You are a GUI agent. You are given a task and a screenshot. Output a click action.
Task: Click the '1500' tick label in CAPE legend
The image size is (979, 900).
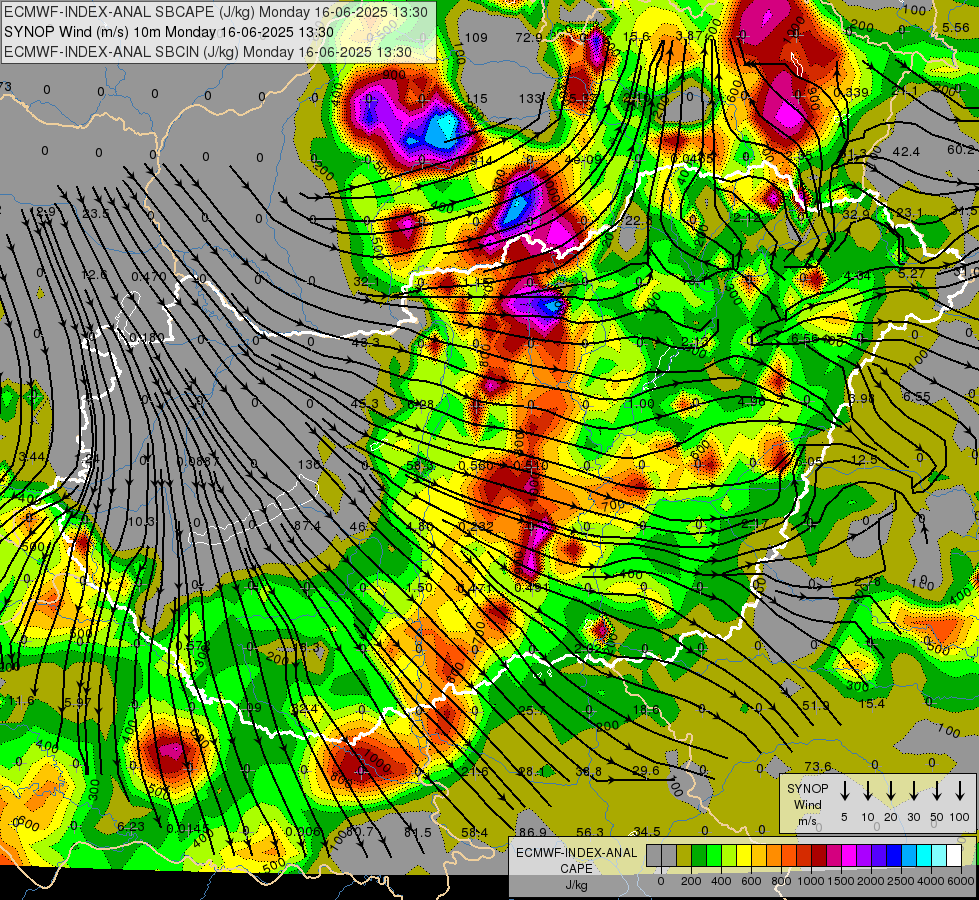pos(840,881)
